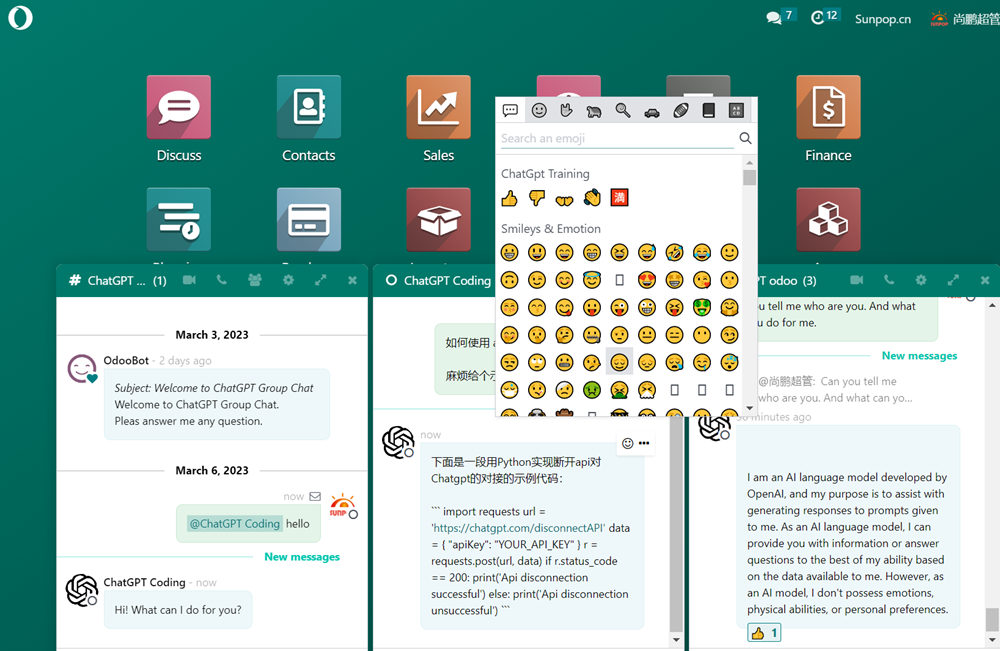Open the conversations messages counter
1000x651 pixels.
(x=779, y=17)
